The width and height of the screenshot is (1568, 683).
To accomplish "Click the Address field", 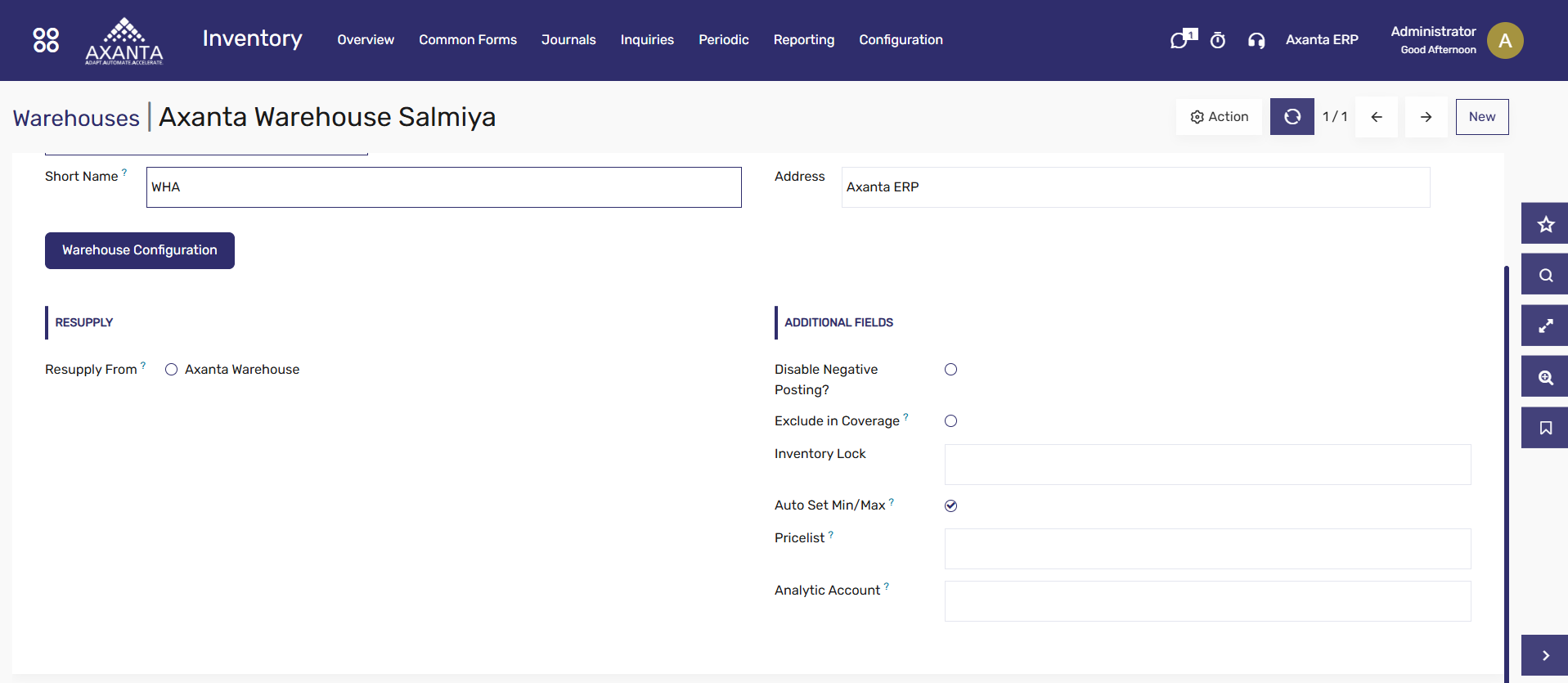I will (x=1135, y=187).
